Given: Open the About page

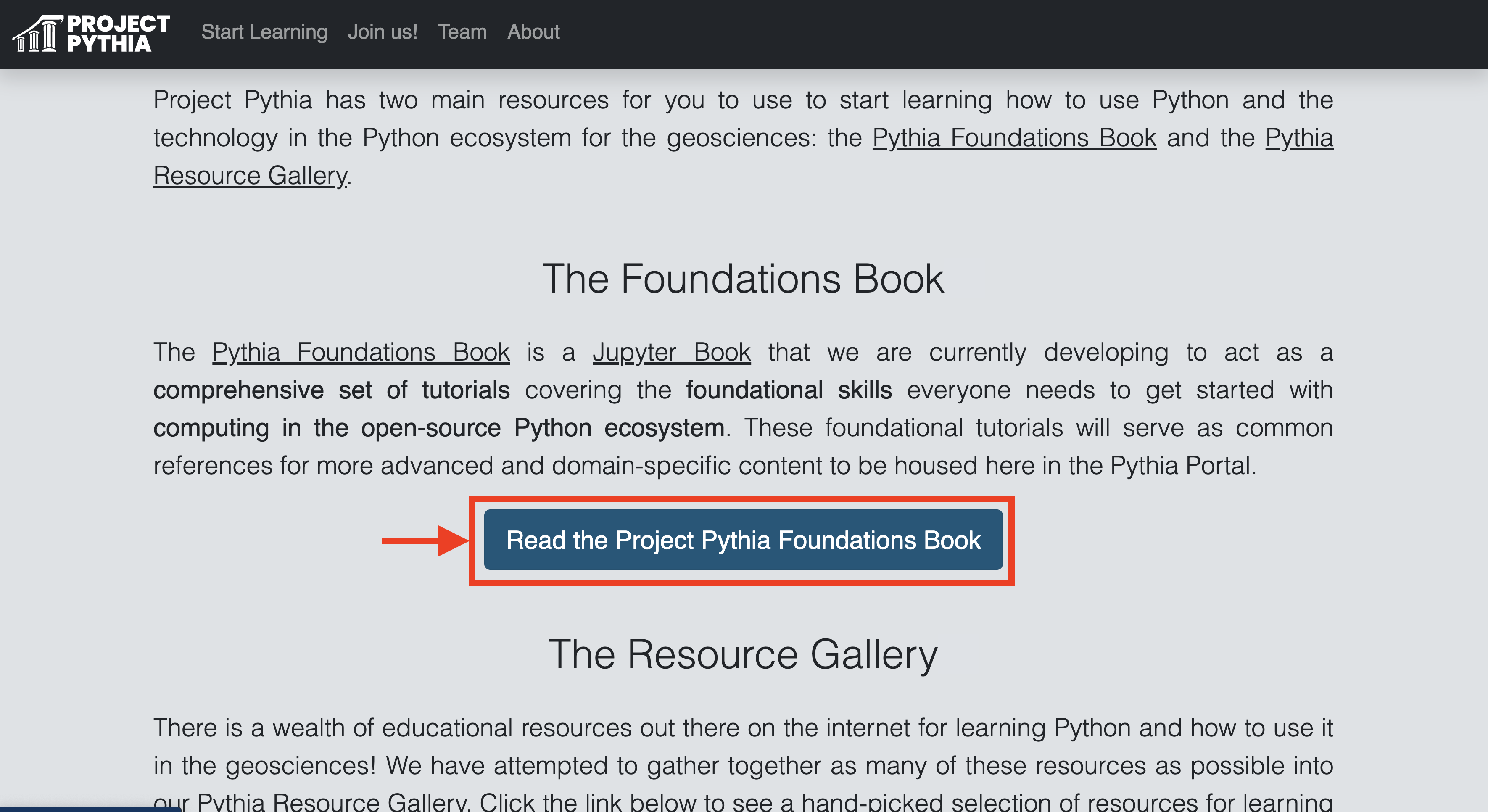Looking at the screenshot, I should click(533, 32).
